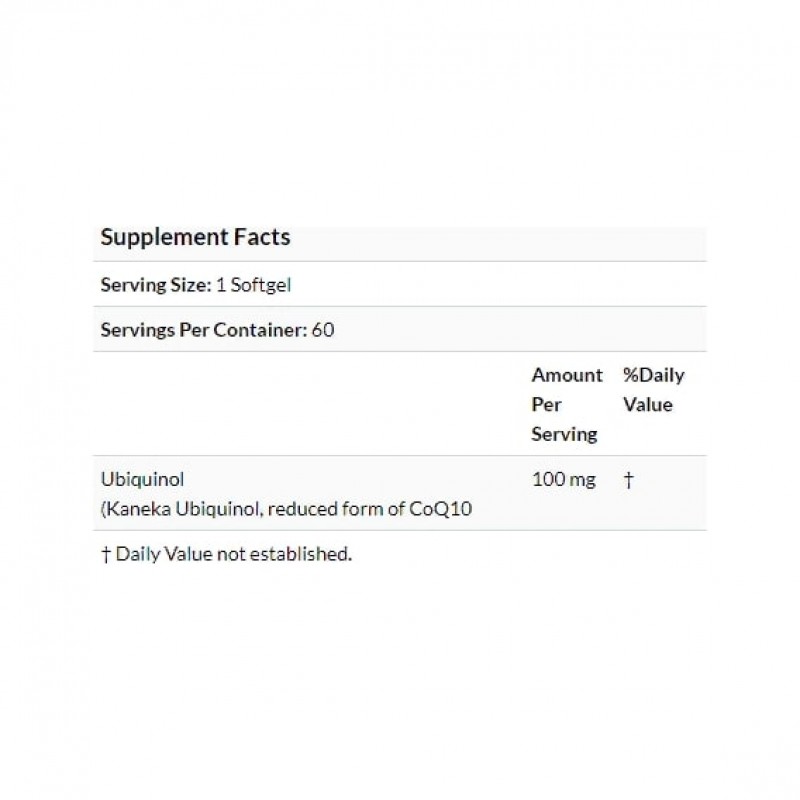800x800 pixels.
Task: Select the 60 servings value
Action: tap(323, 329)
